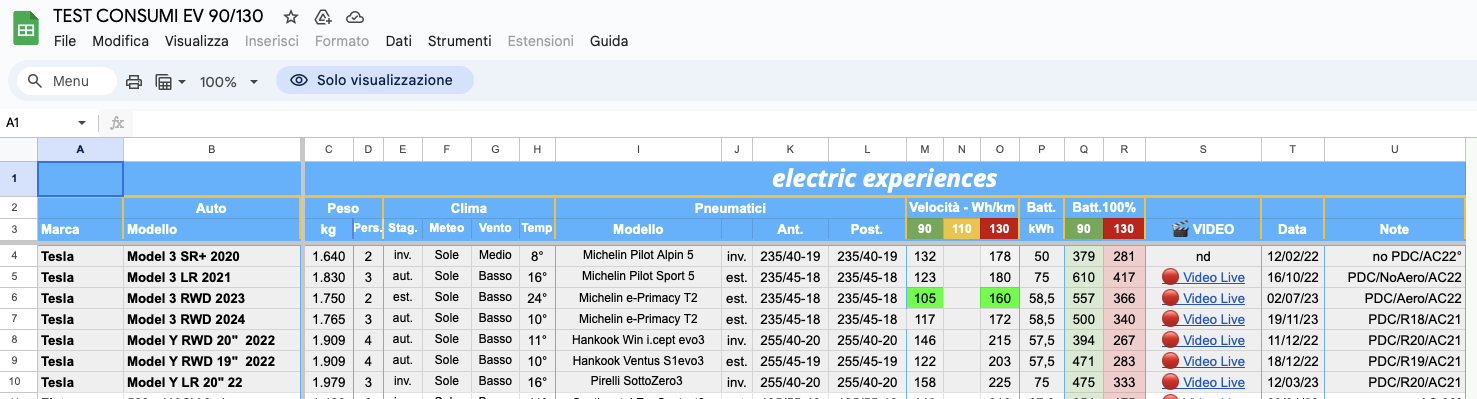
Task: Click the Vento subheader cell
Action: (x=495, y=229)
